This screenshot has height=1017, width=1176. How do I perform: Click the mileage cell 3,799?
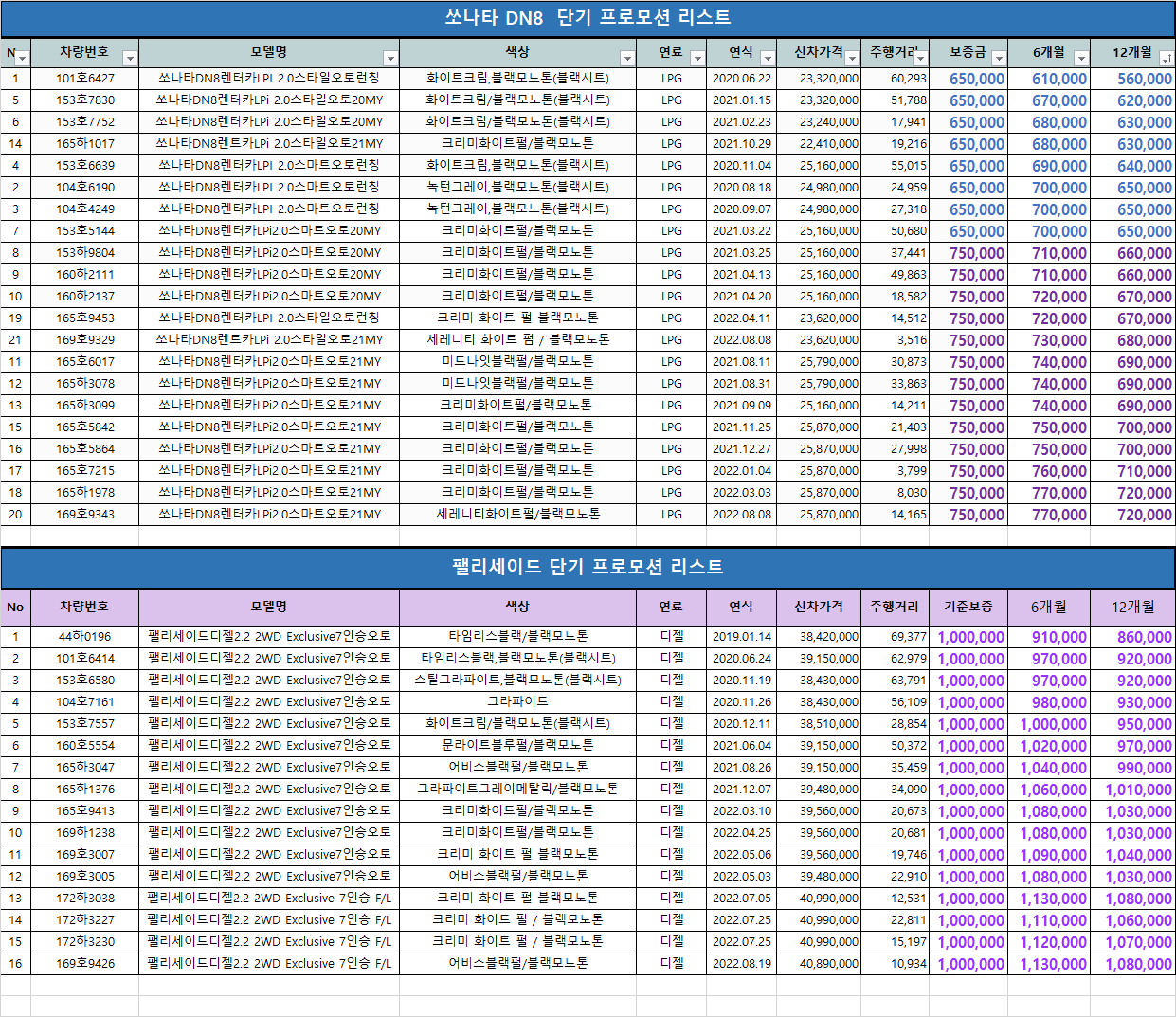point(895,471)
